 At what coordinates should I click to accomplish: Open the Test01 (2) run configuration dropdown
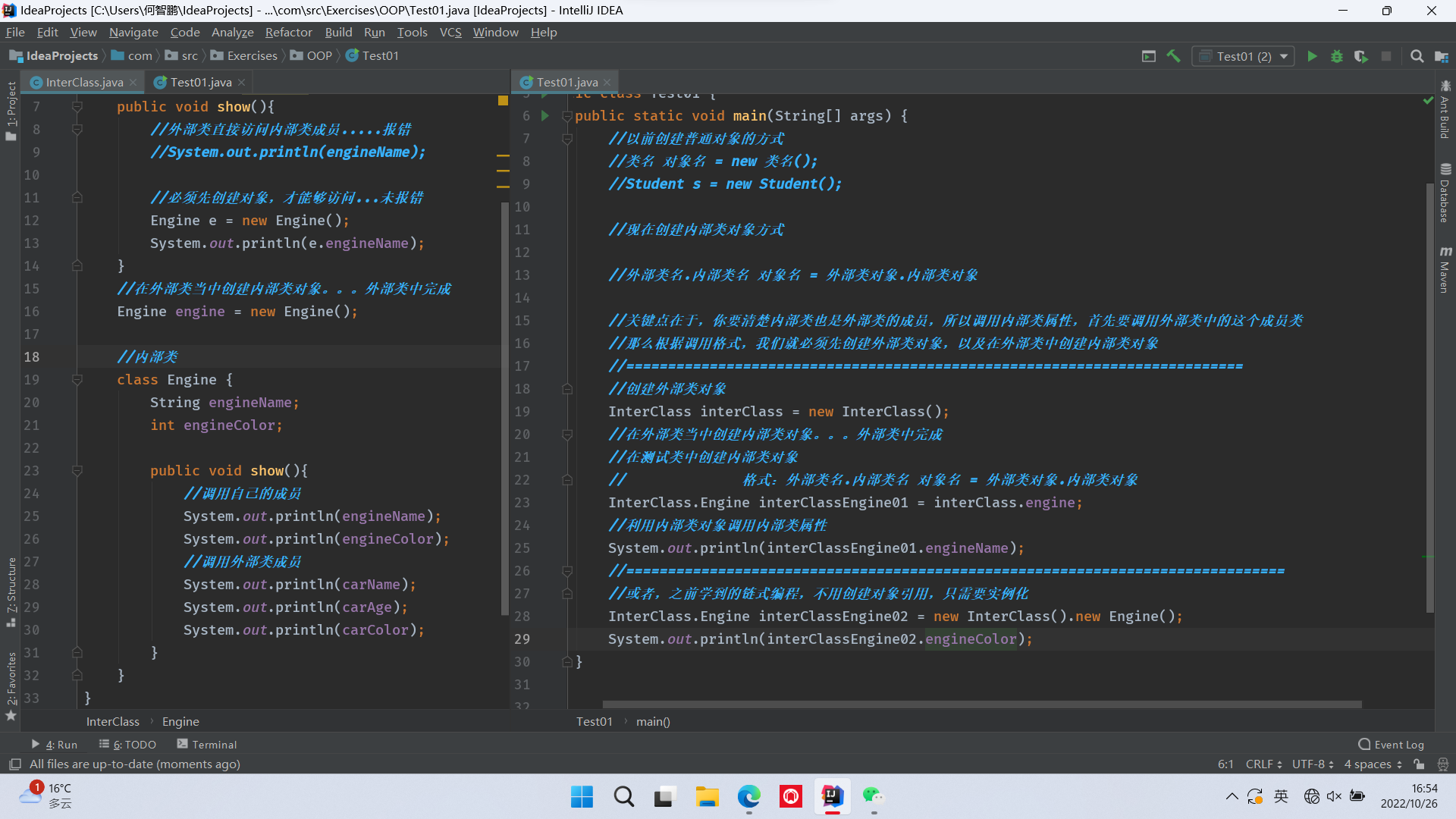(x=1244, y=56)
